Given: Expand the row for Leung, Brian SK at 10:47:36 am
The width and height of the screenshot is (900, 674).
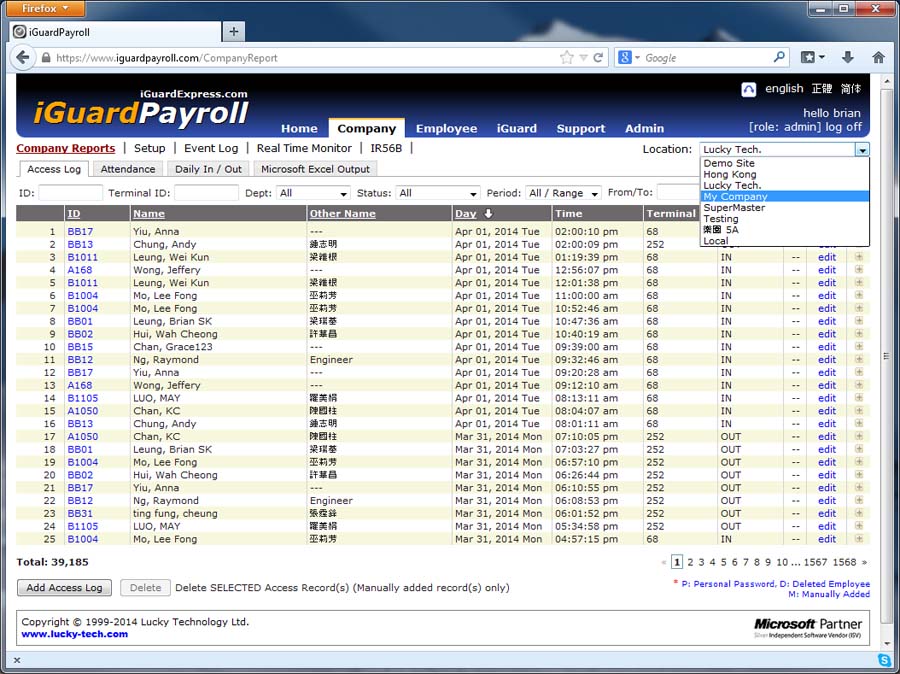Looking at the screenshot, I should (859, 321).
